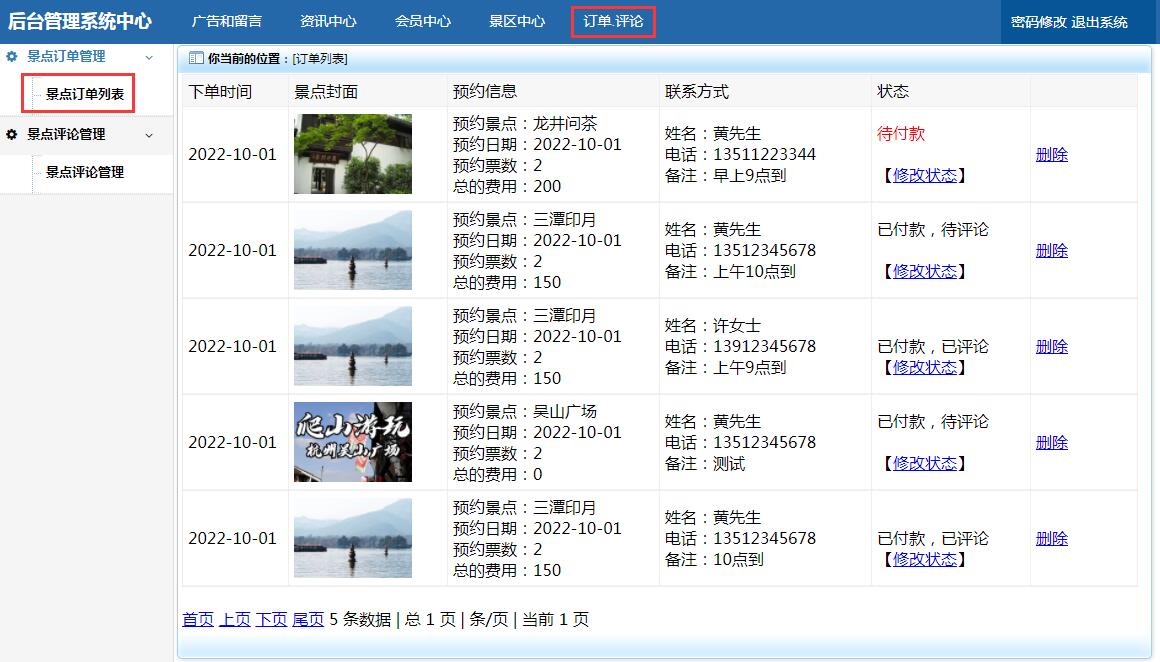
Task: Collapse the 景点评论管理 section chevron
Action: click(149, 135)
